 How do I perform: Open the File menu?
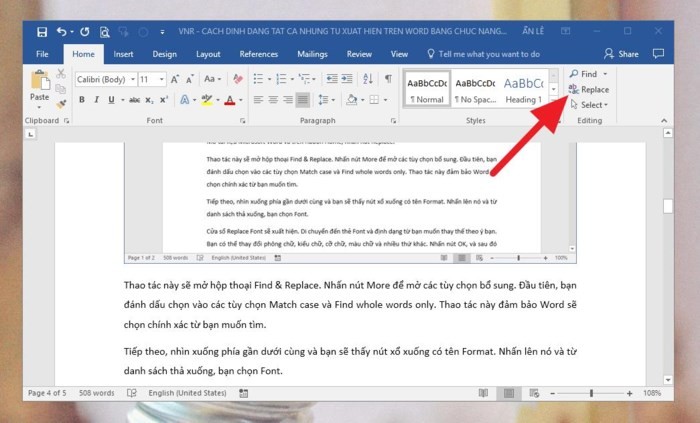[x=42, y=54]
